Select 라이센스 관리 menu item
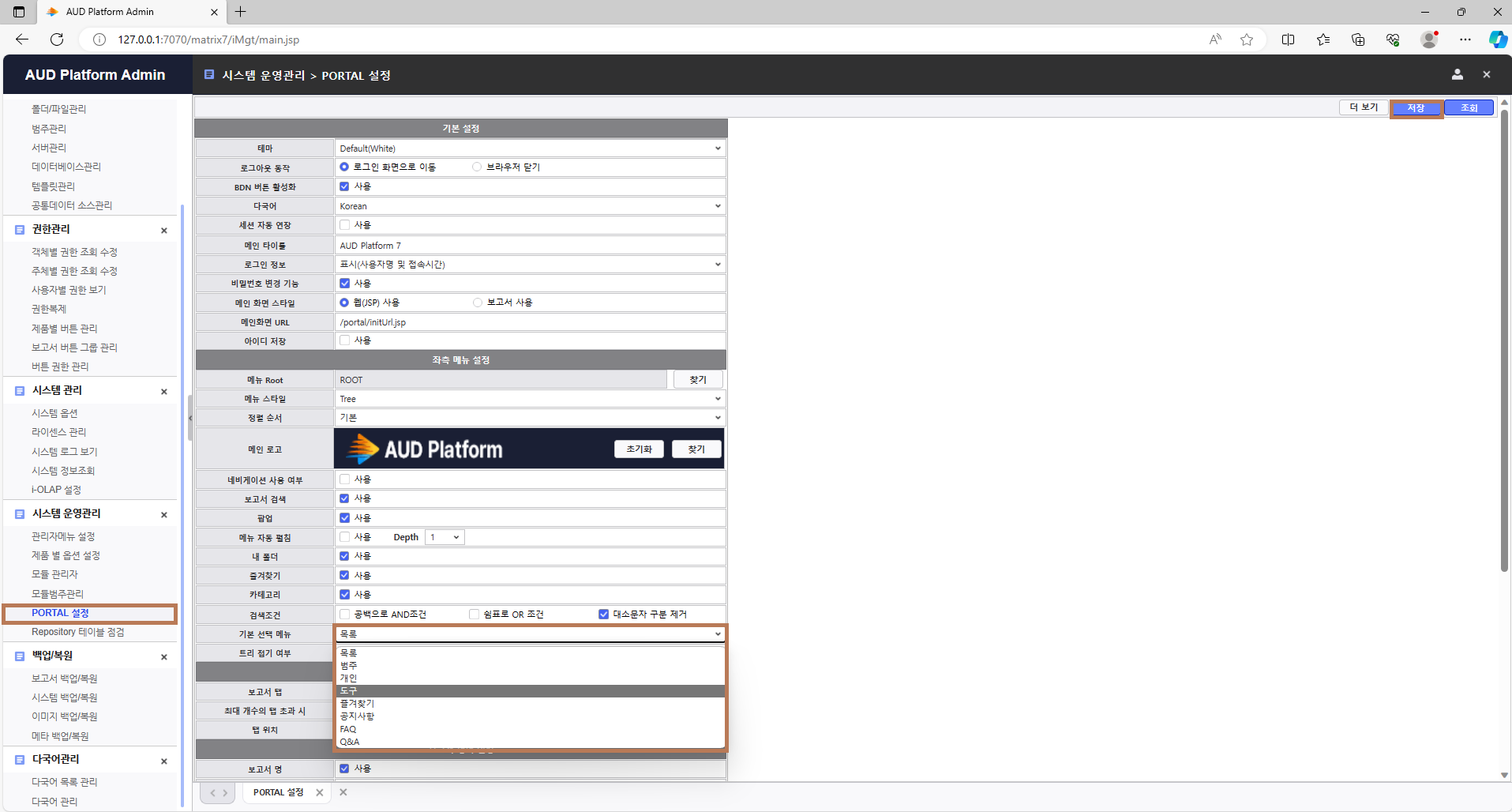The height and width of the screenshot is (812, 1512). point(59,432)
